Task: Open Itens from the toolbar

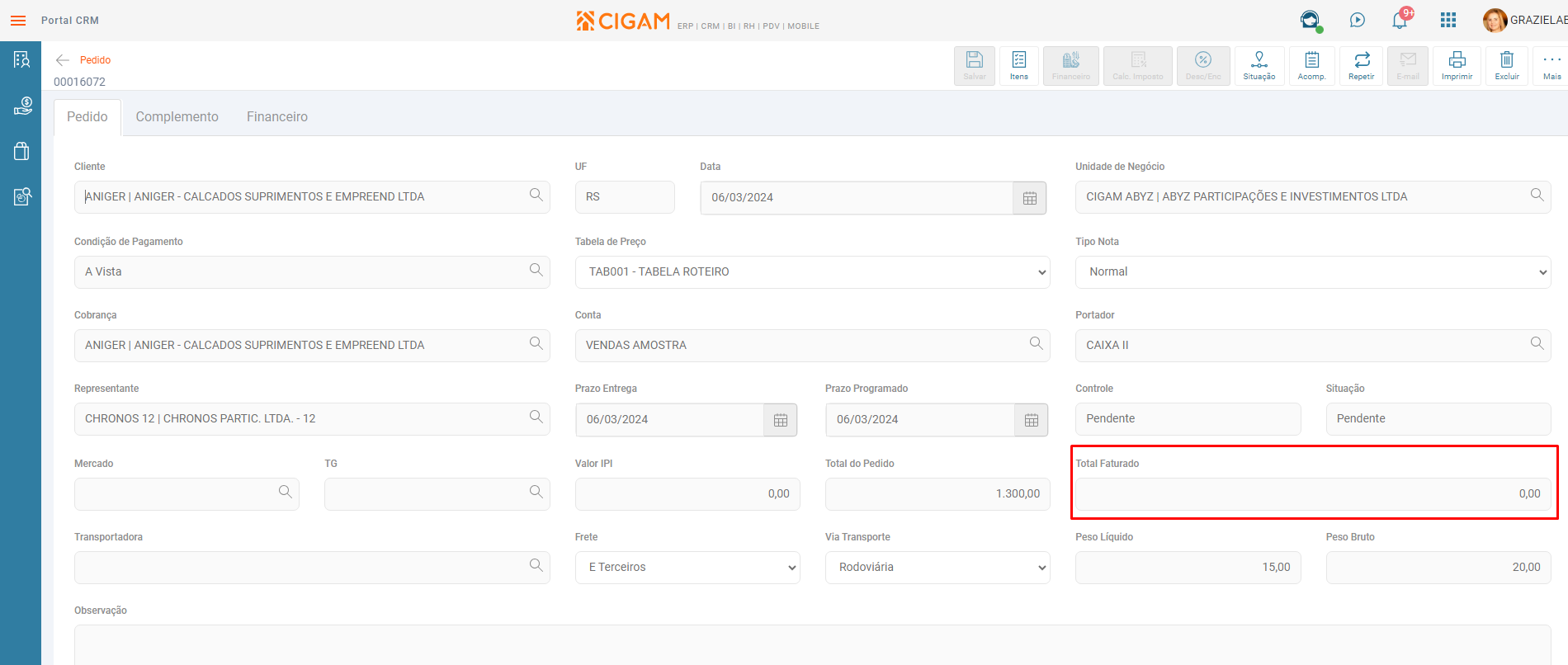Action: pos(1019,65)
